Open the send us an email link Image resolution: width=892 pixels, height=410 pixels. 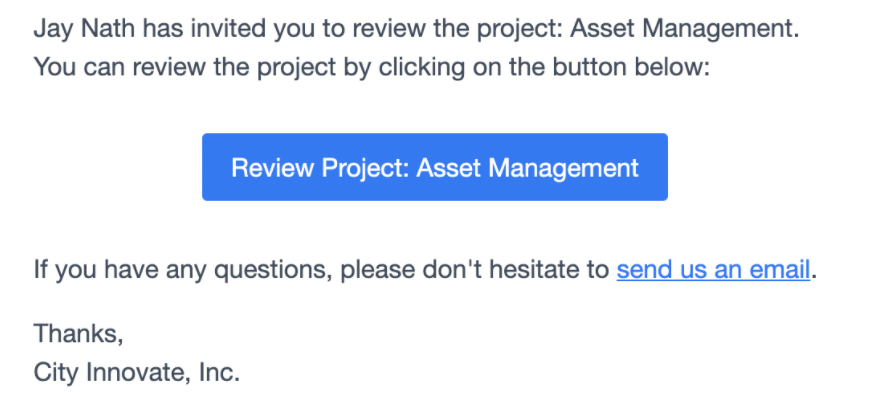tap(713, 270)
